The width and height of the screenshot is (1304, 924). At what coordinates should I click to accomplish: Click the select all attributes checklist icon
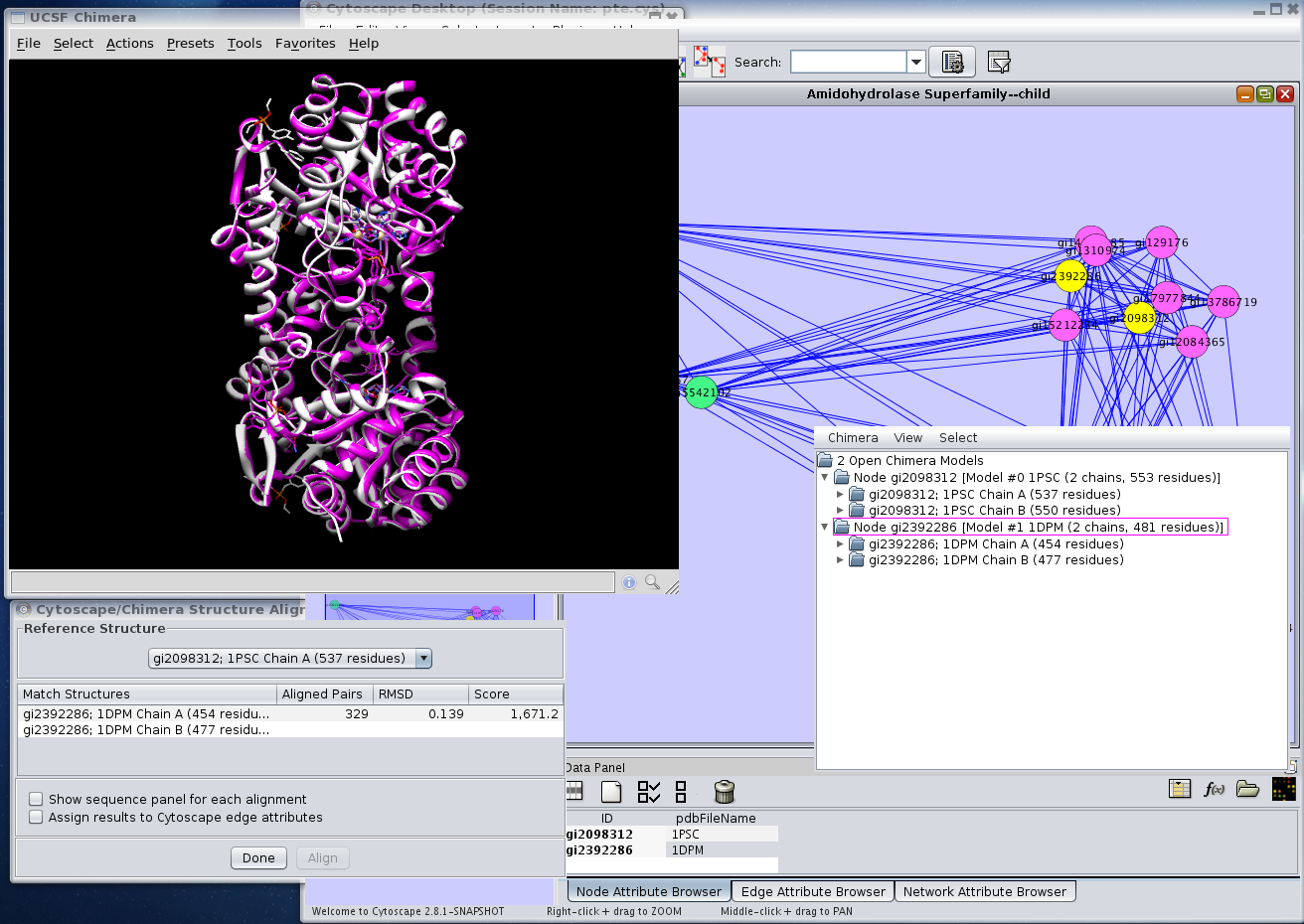(x=648, y=792)
